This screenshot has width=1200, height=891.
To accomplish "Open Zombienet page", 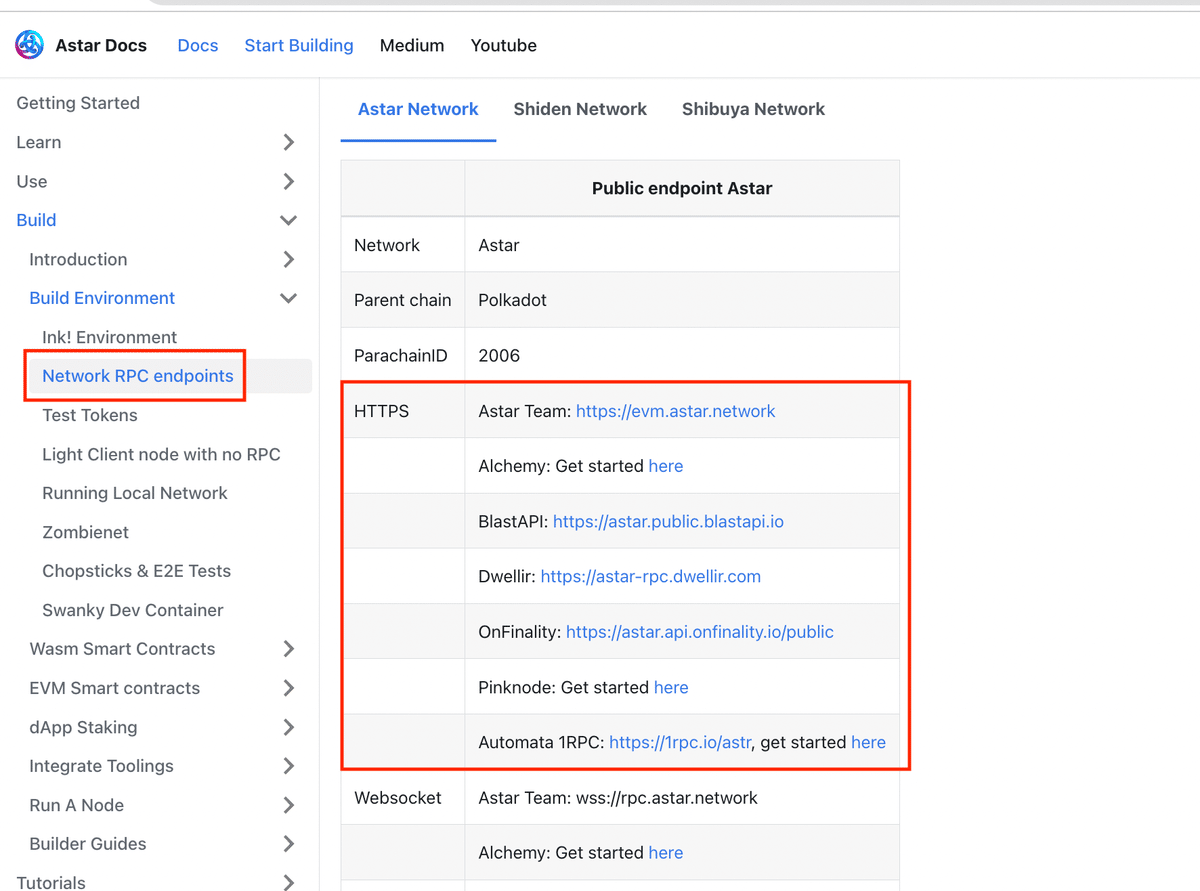I will 85,532.
